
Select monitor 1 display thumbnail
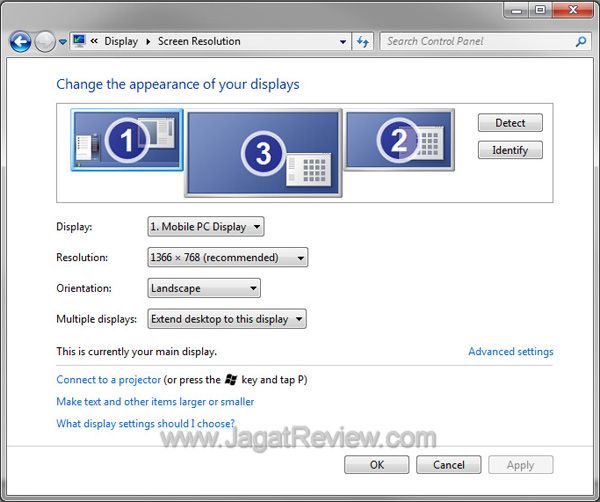tap(127, 140)
